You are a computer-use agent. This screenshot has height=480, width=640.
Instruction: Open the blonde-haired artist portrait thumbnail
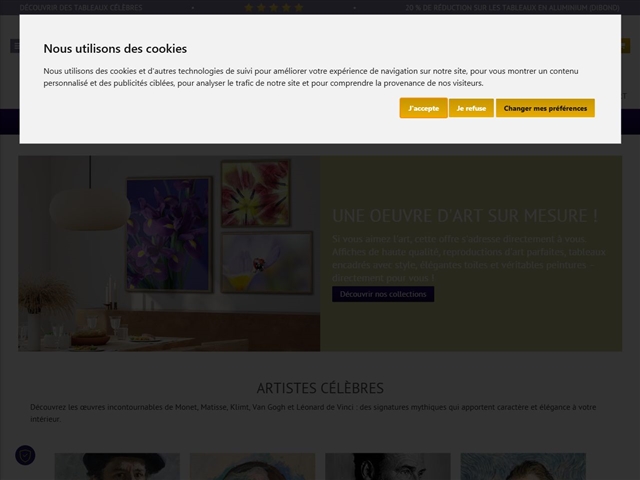(522, 466)
